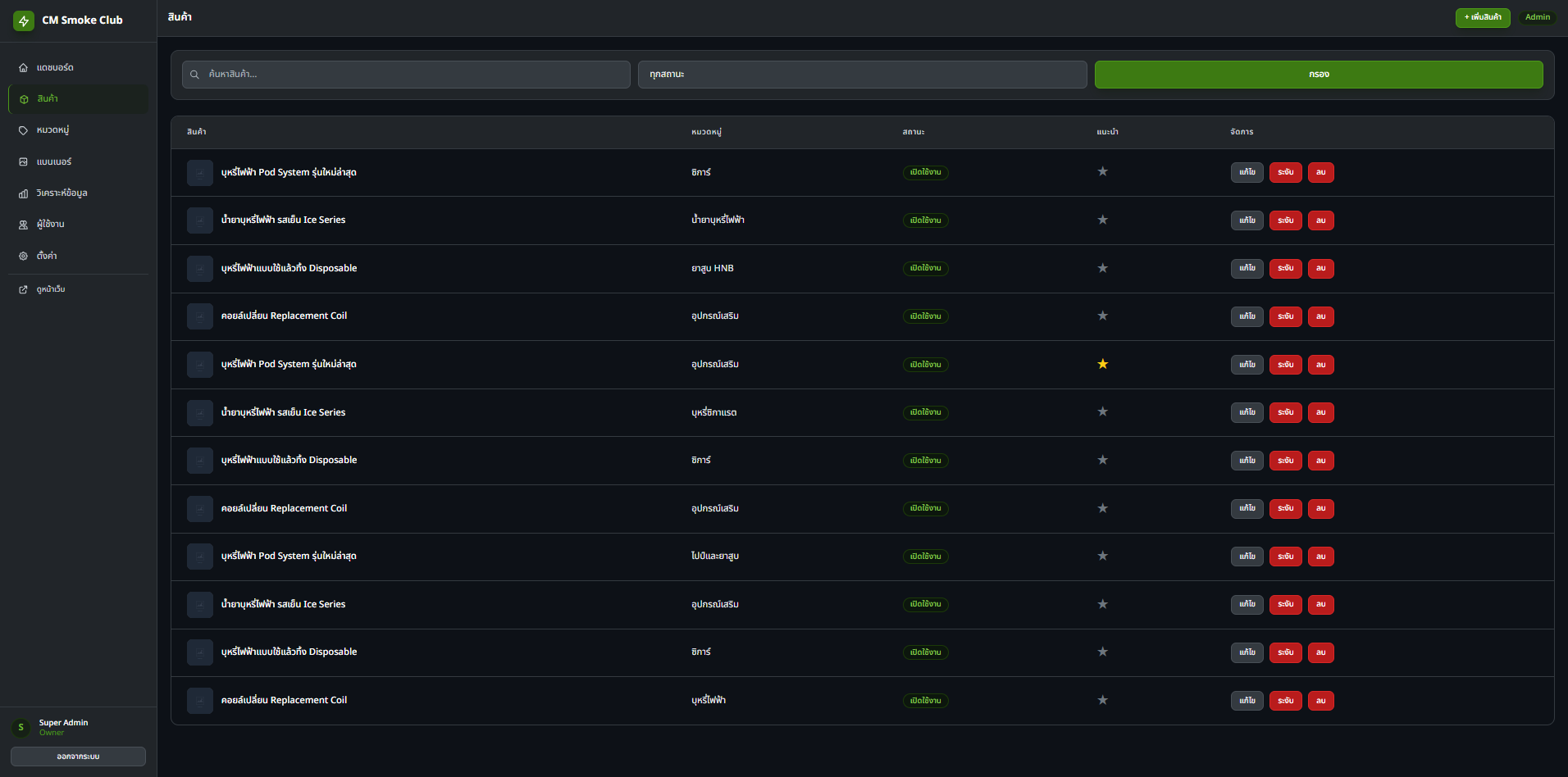Image resolution: width=1568 pixels, height=777 pixels.
Task: Delete the Replacement Coil บุหรี่ไฟฟ้า product
Action: coord(1321,701)
